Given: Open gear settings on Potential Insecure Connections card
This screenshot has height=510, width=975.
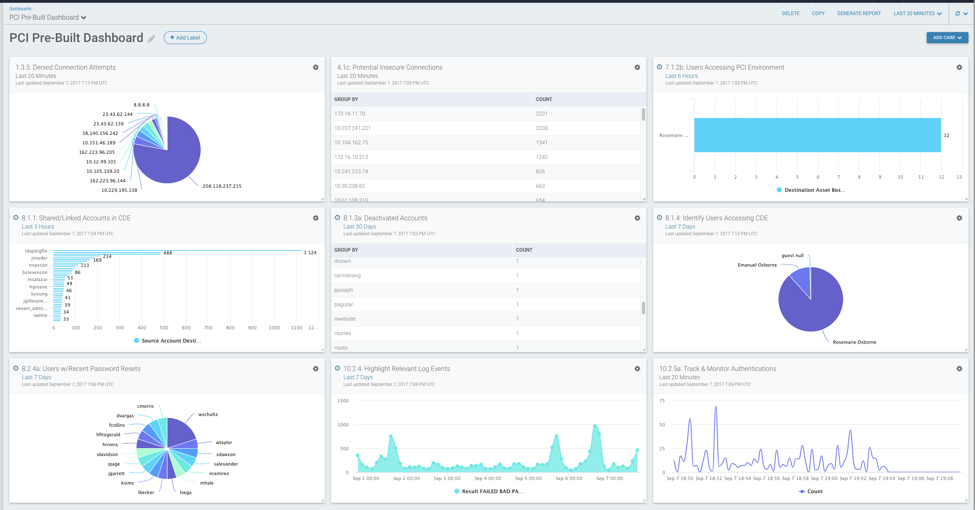Looking at the screenshot, I should 637,68.
